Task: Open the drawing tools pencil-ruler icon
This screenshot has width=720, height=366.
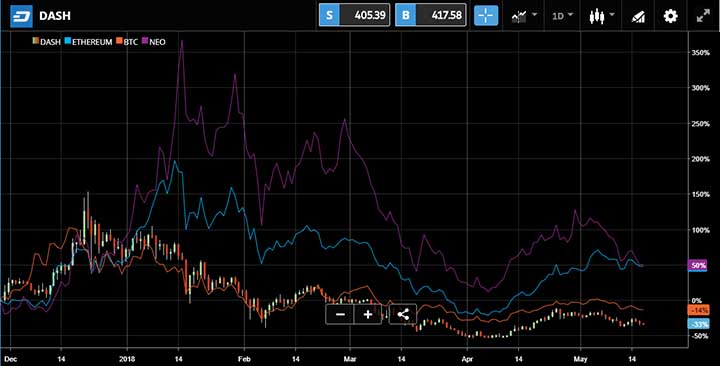Action: click(x=638, y=16)
